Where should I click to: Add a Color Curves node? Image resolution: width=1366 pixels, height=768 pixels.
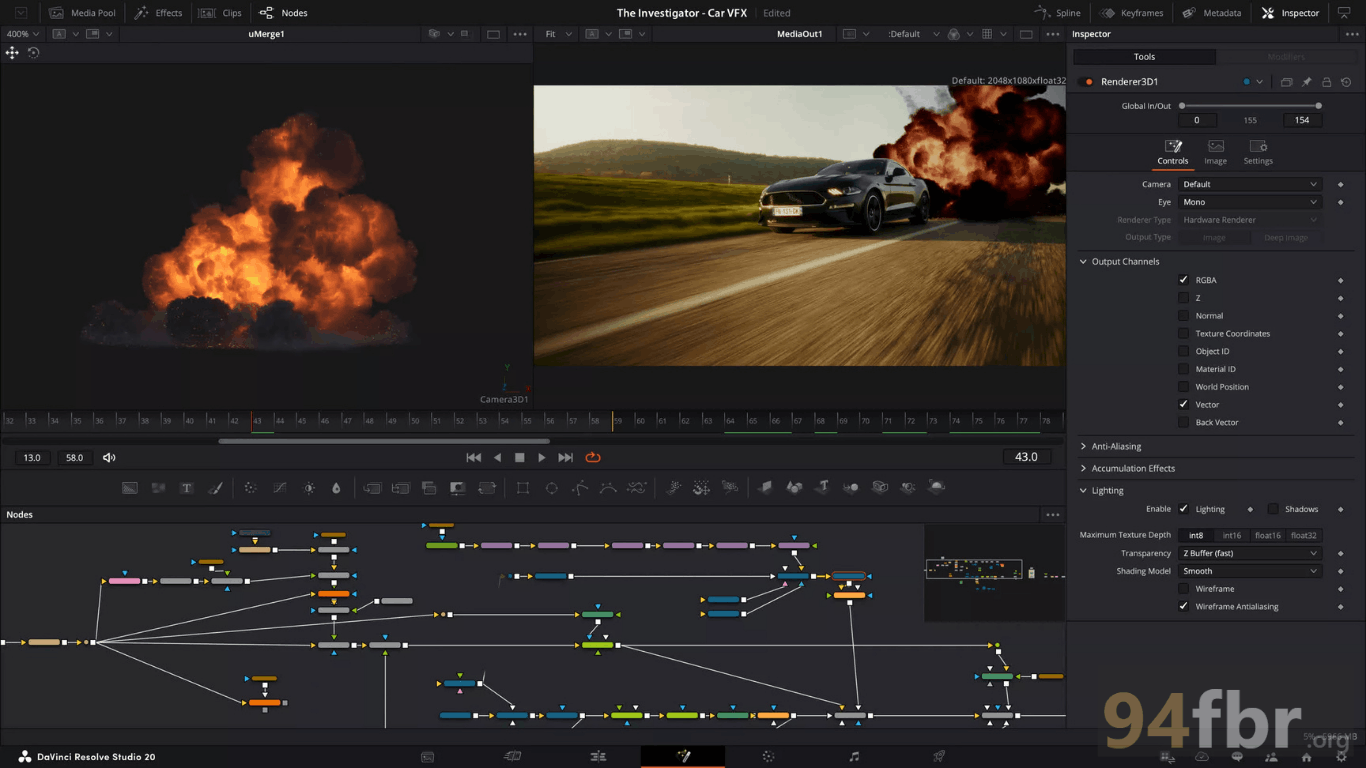[280, 488]
